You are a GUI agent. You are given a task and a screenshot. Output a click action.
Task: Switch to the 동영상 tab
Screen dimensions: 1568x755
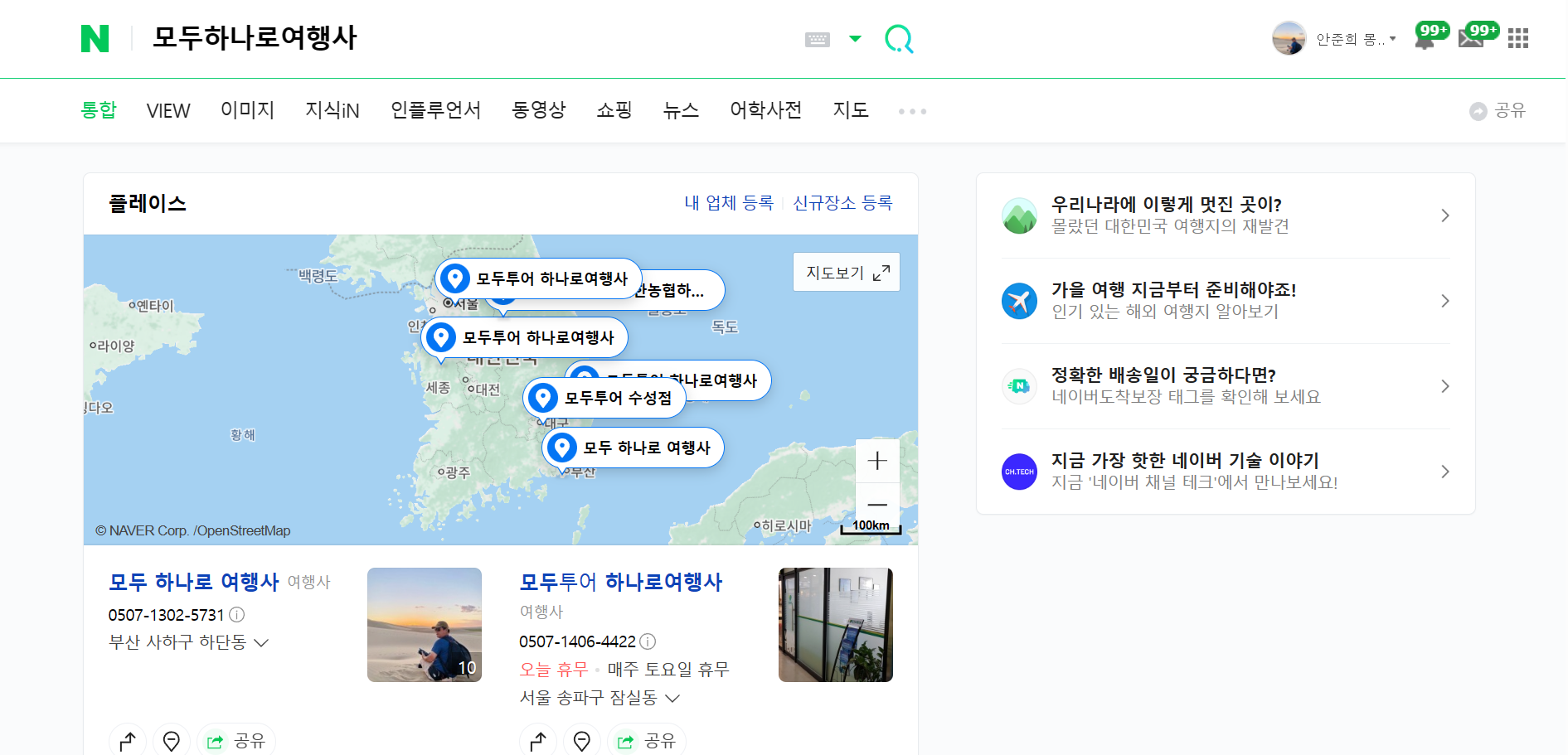[539, 110]
